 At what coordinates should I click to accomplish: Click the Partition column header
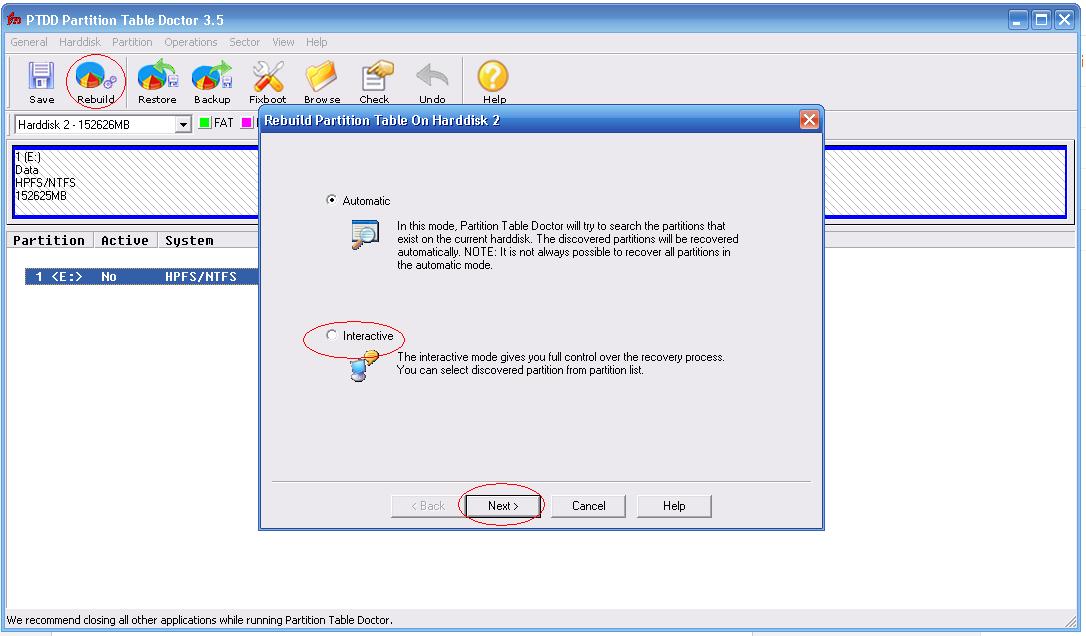pos(49,240)
